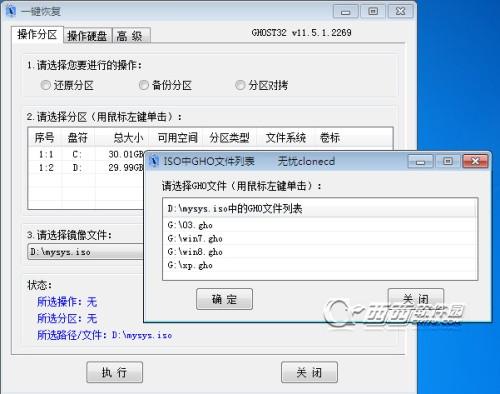Maximize the 一键恢复 main window
The image size is (500, 394).
click(373, 12)
